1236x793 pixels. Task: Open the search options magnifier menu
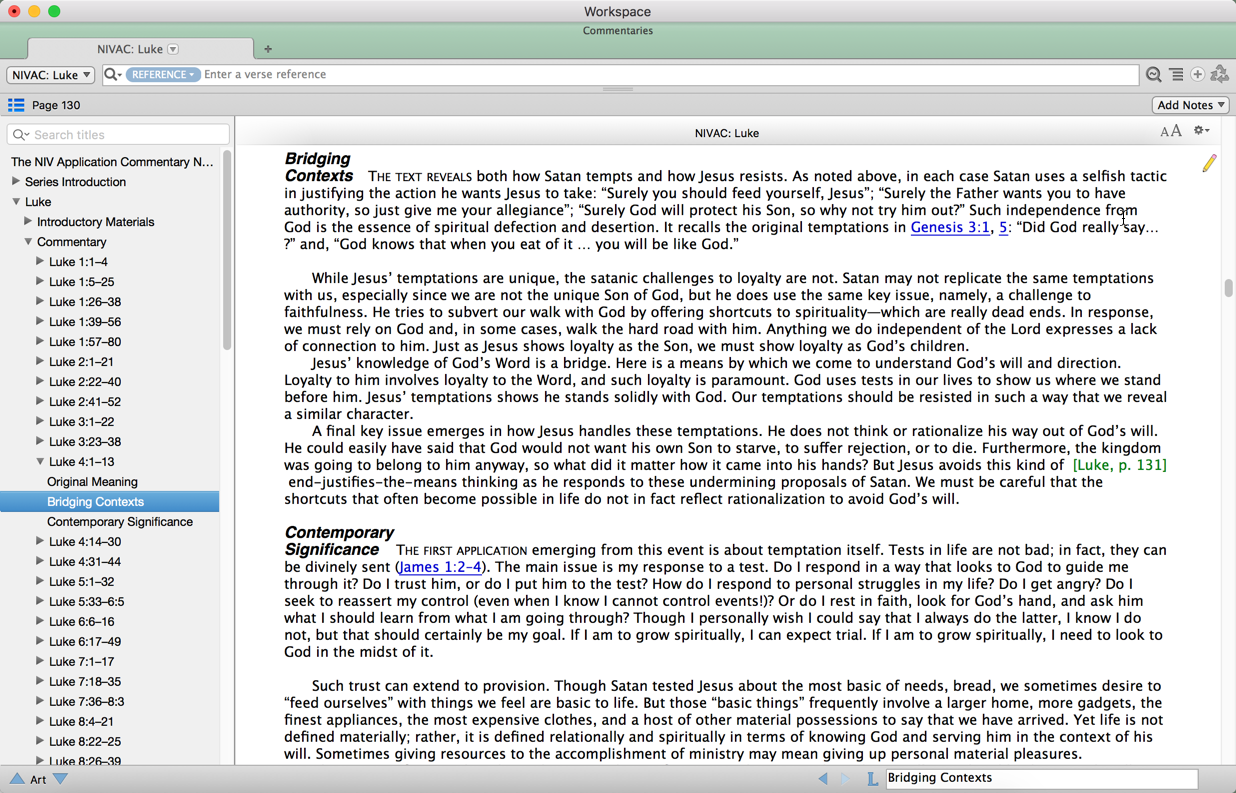(113, 75)
